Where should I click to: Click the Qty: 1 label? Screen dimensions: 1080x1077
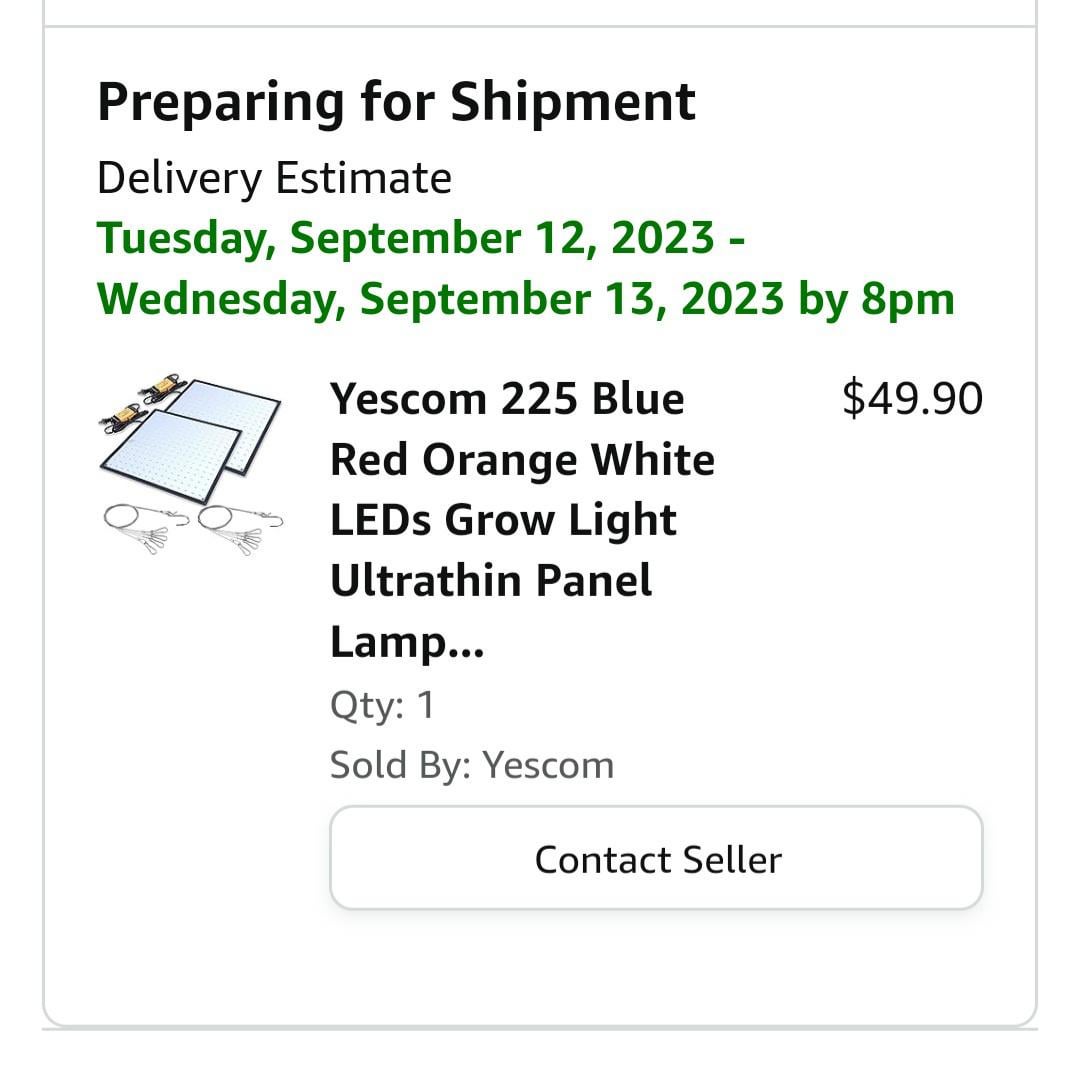point(382,705)
